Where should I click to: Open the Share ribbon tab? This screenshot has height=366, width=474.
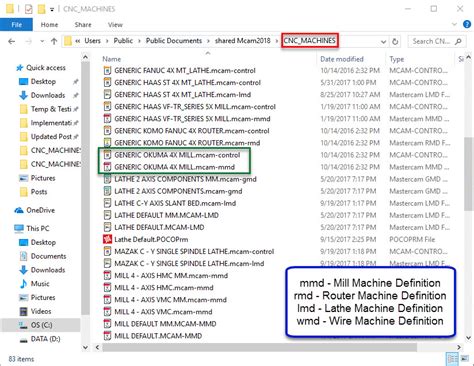[83, 25]
